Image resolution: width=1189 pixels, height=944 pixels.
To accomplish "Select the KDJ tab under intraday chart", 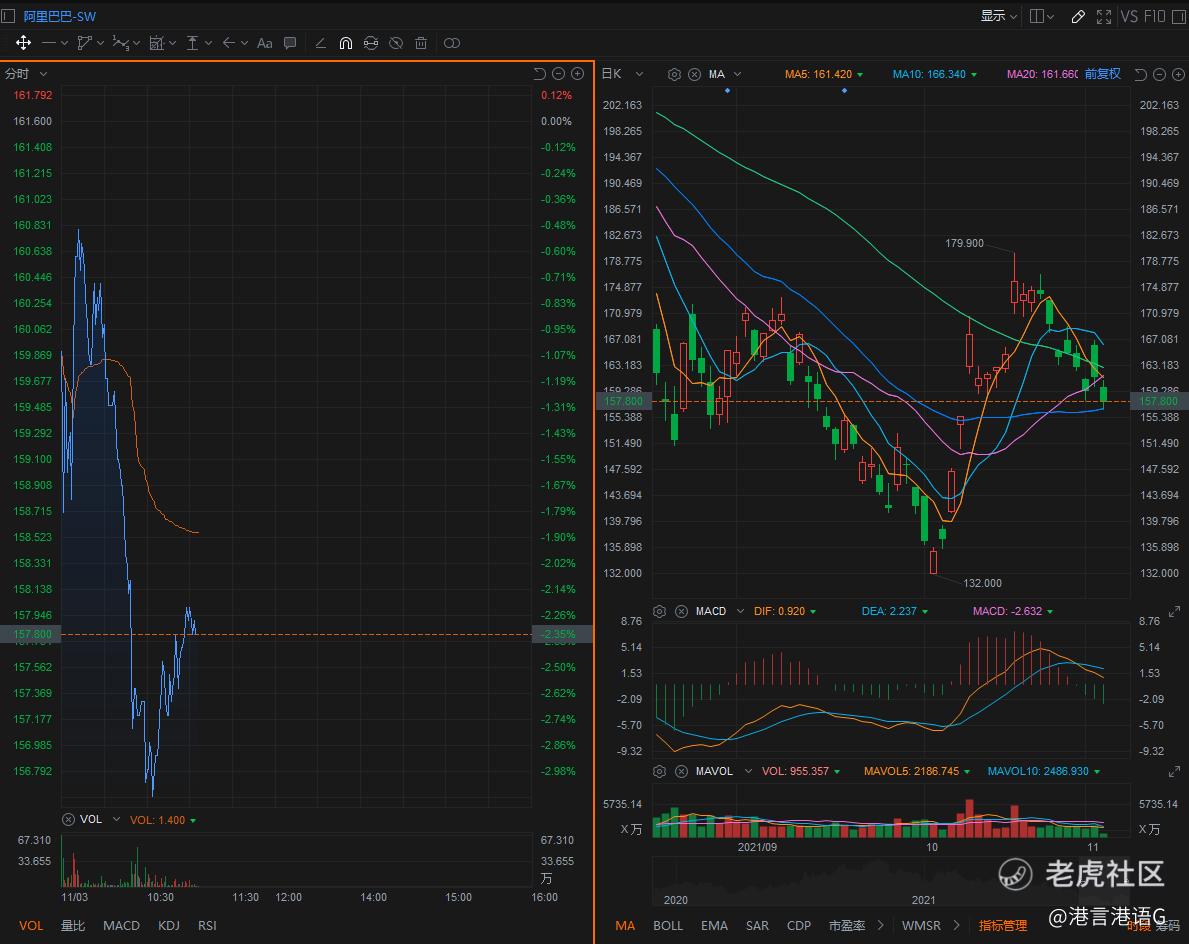I will click(169, 925).
